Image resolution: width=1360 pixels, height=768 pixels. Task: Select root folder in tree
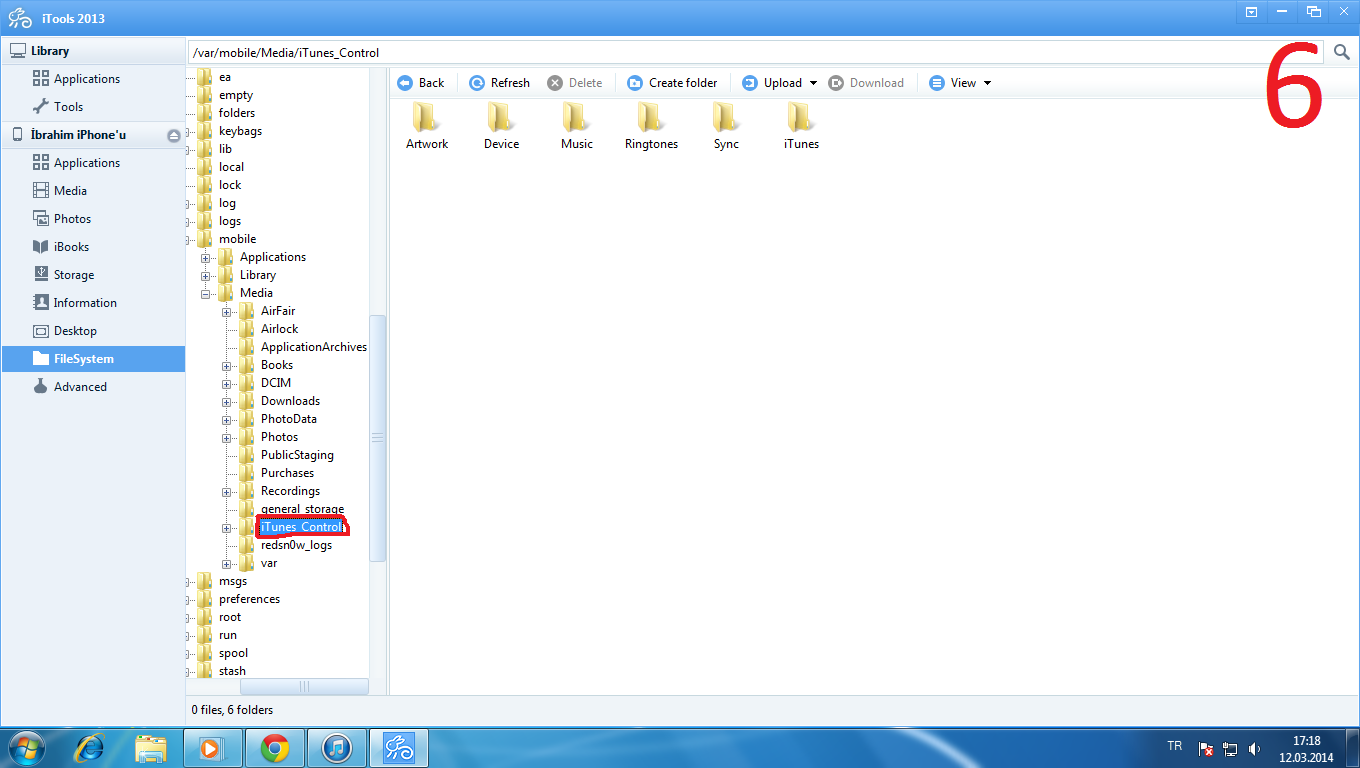click(x=230, y=617)
